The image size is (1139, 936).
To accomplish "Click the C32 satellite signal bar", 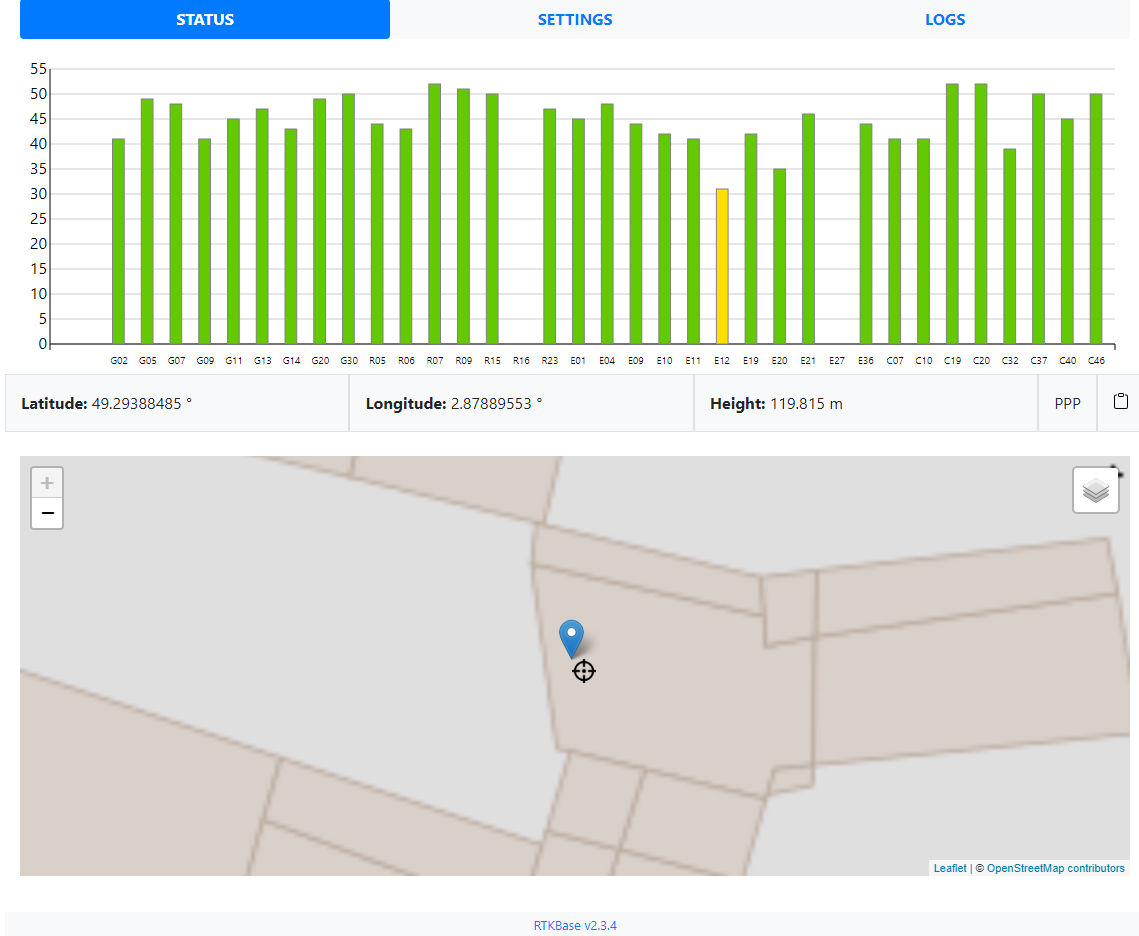I will click(x=1010, y=246).
